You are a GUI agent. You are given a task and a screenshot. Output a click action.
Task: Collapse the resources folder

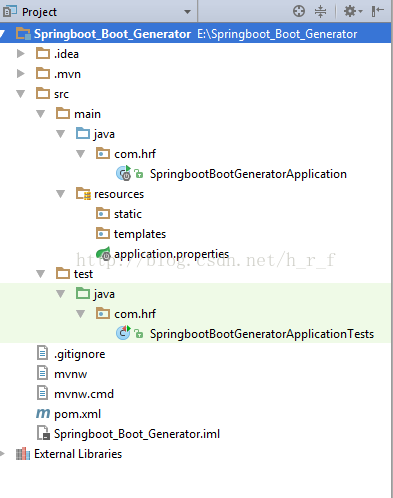point(61,194)
